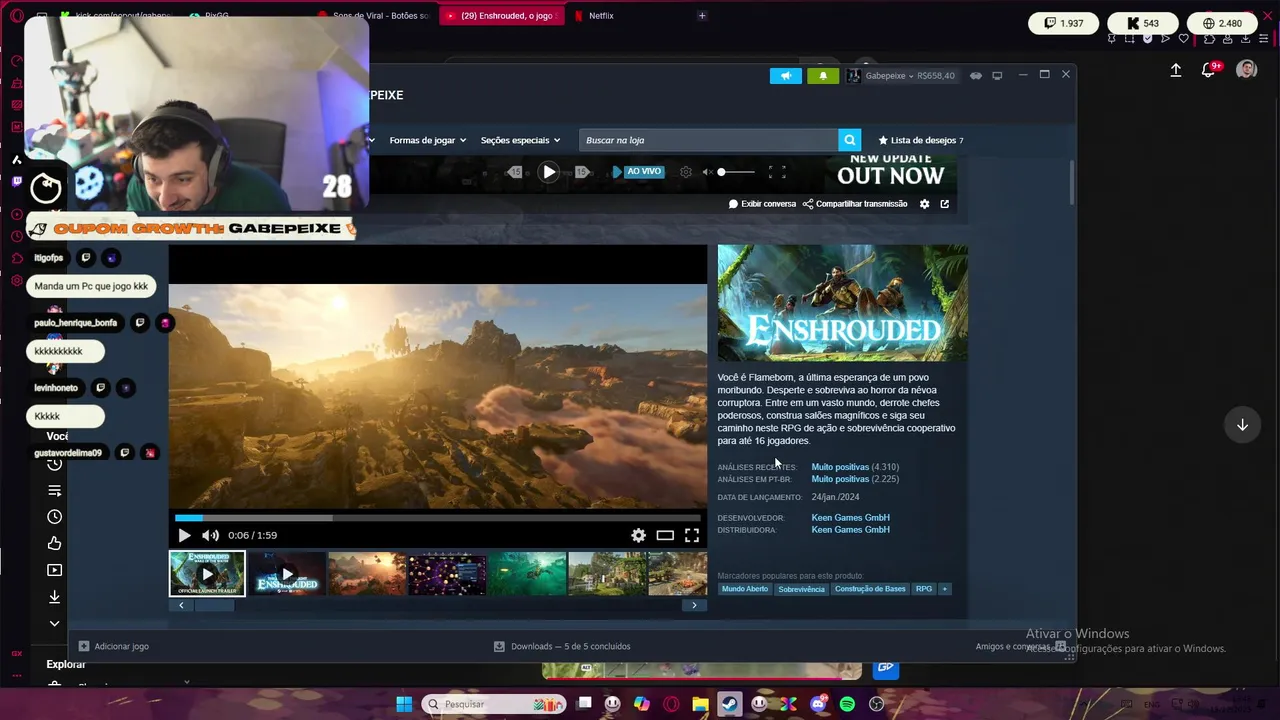Add a tag with plus button
This screenshot has width=1280, height=720.
tap(944, 589)
